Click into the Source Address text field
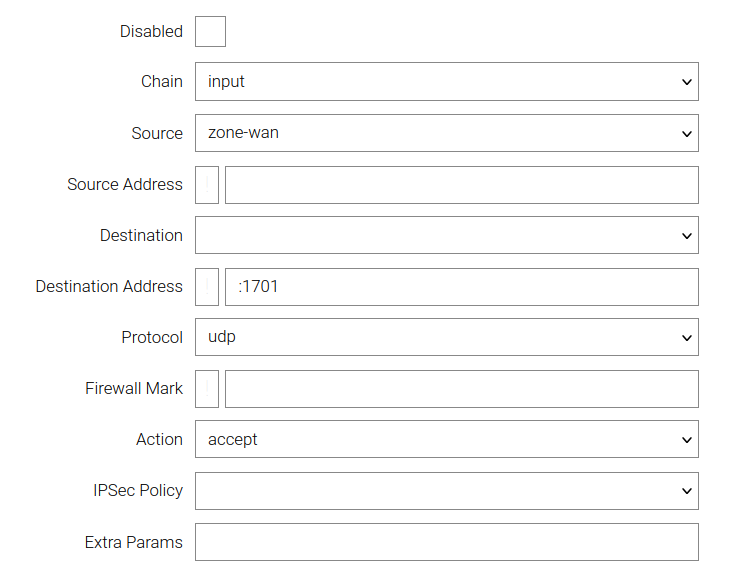This screenshot has width=733, height=587. (x=461, y=185)
